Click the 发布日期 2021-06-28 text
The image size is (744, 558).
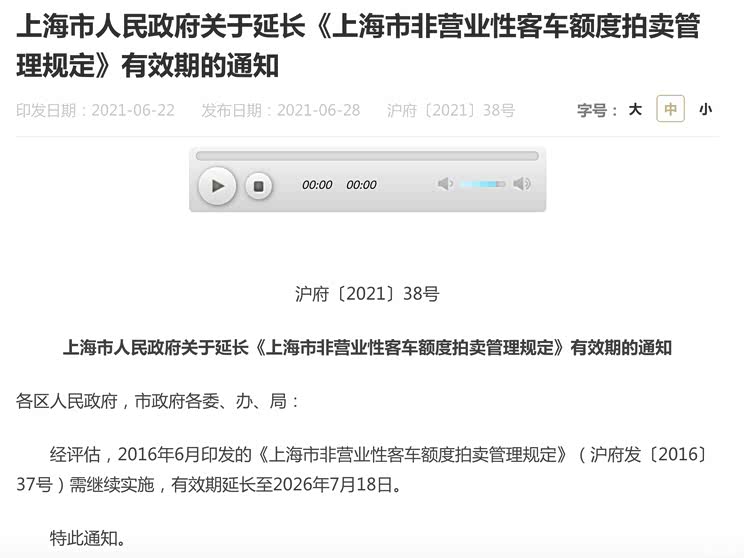click(280, 111)
